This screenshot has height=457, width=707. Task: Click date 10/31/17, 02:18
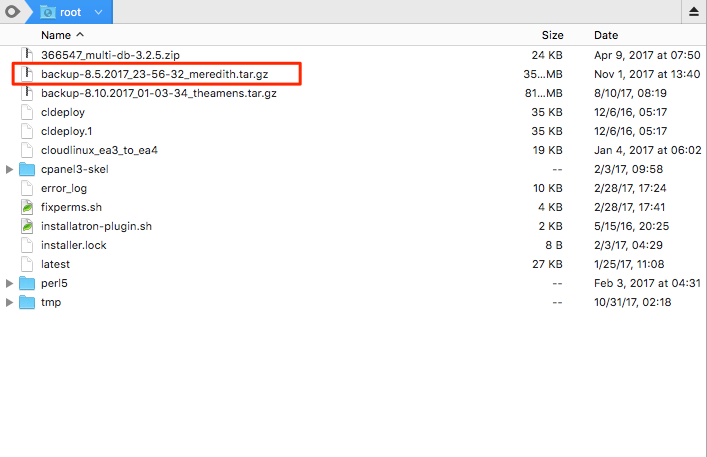(x=633, y=302)
